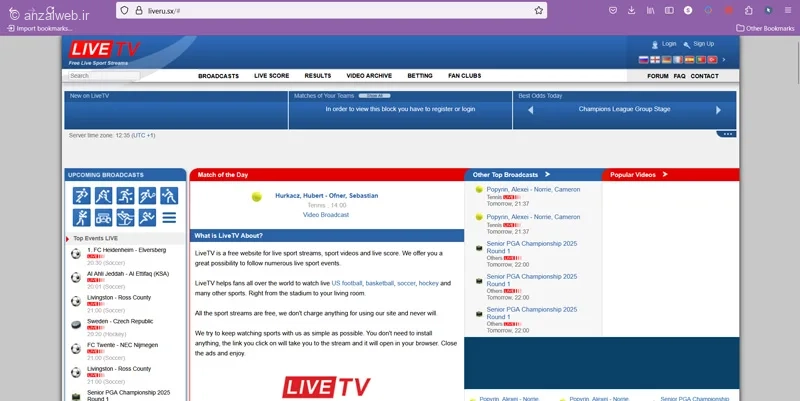Switch language with the German flag
800x401 pixels.
click(x=666, y=60)
